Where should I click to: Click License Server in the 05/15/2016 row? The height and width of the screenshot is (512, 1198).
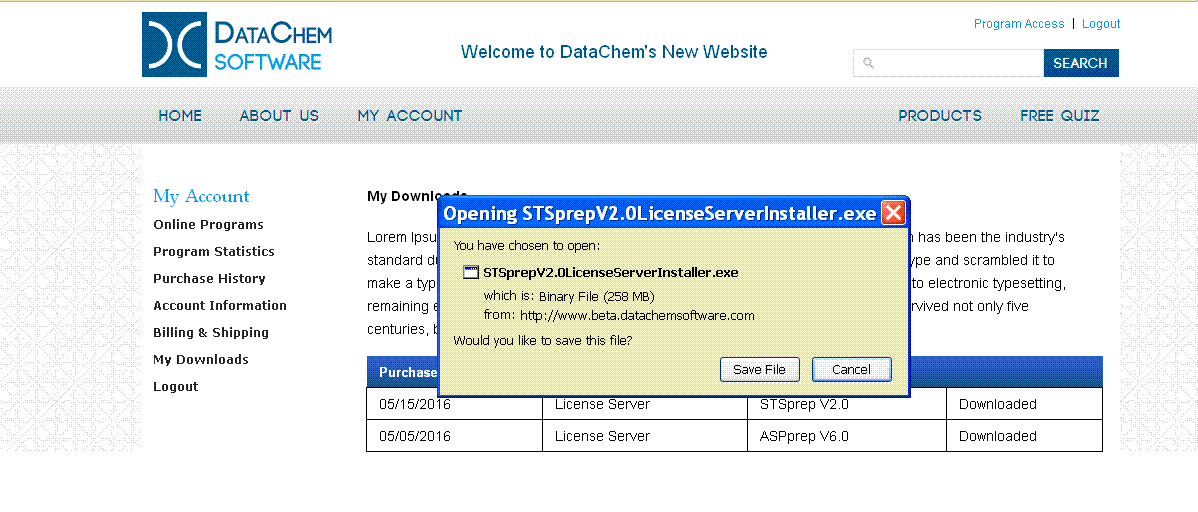pos(645,403)
